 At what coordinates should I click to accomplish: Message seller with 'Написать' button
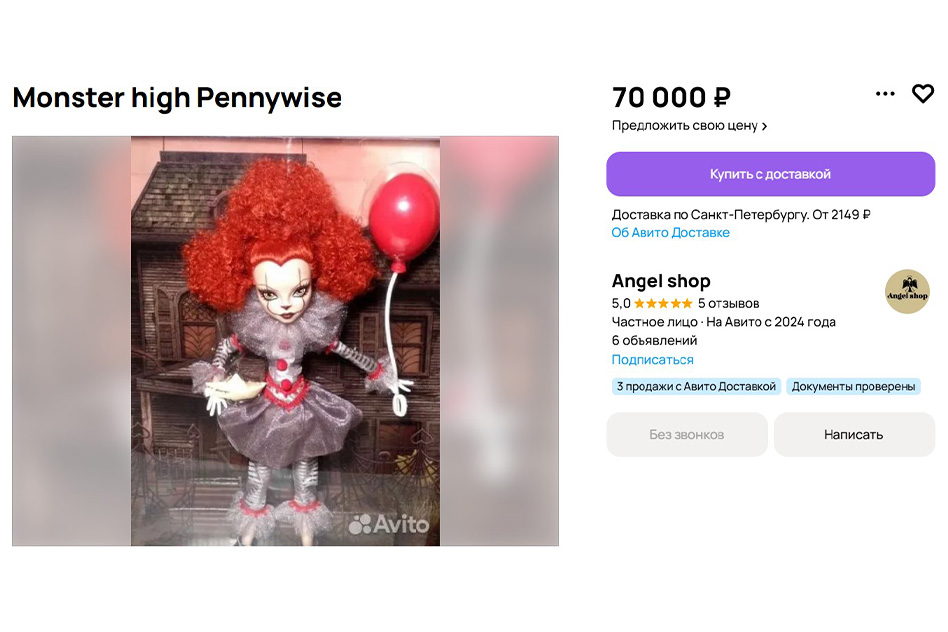(x=854, y=435)
